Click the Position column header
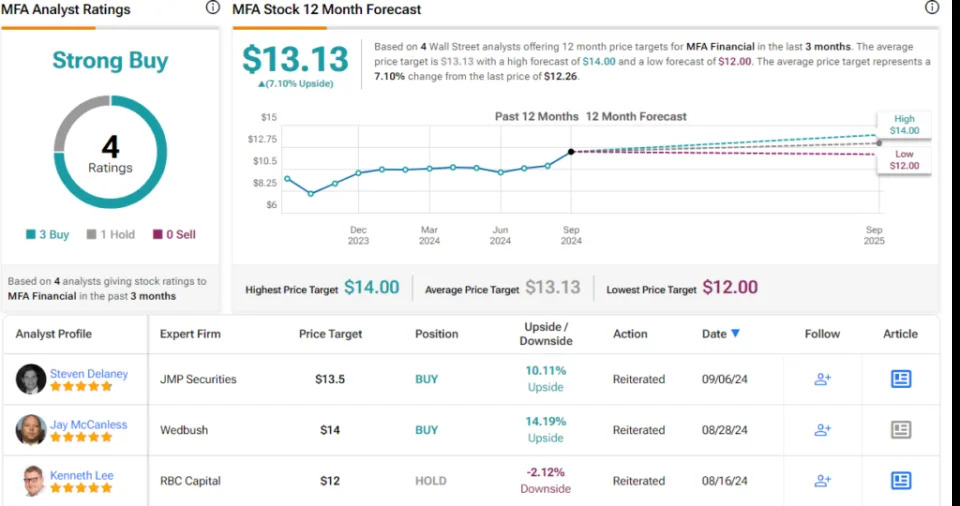The image size is (960, 506). tap(437, 334)
